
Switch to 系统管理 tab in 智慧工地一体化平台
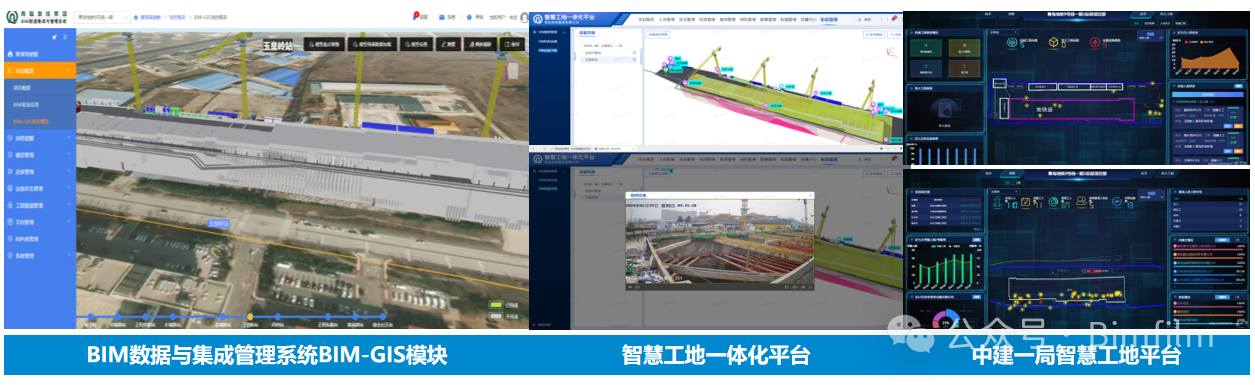[828, 19]
